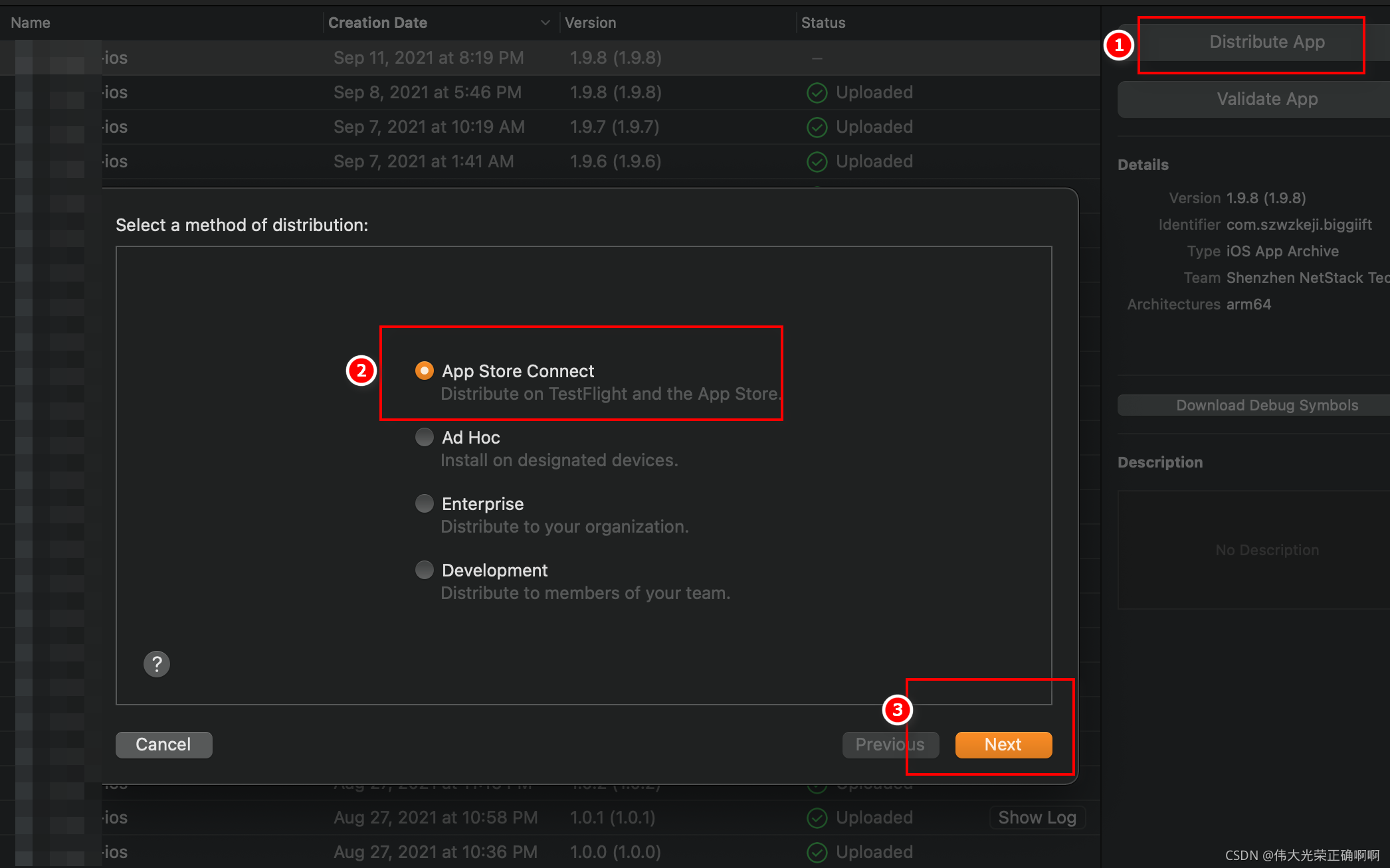Select the Enterprise radio button

(425, 503)
